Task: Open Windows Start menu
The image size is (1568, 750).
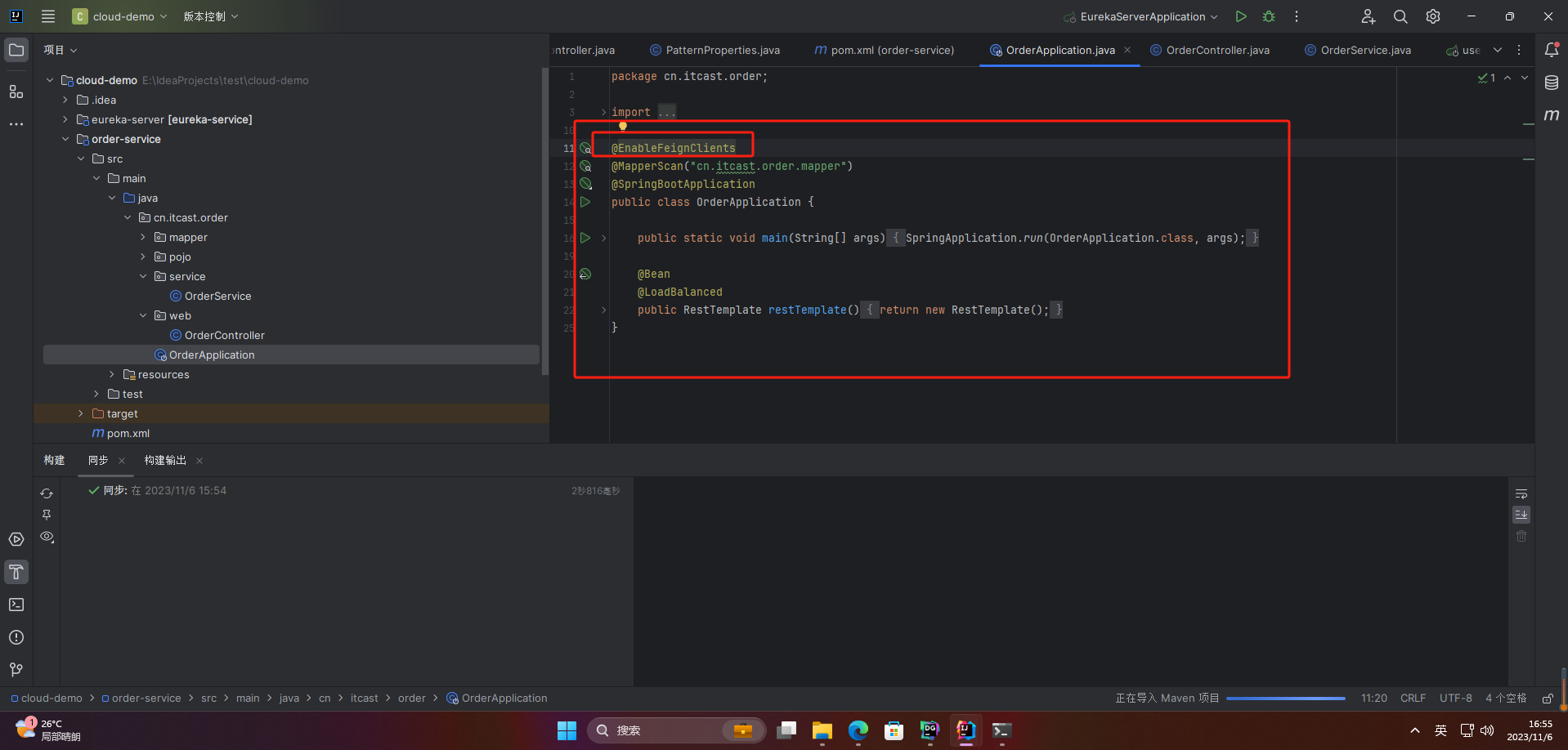Action: click(567, 730)
